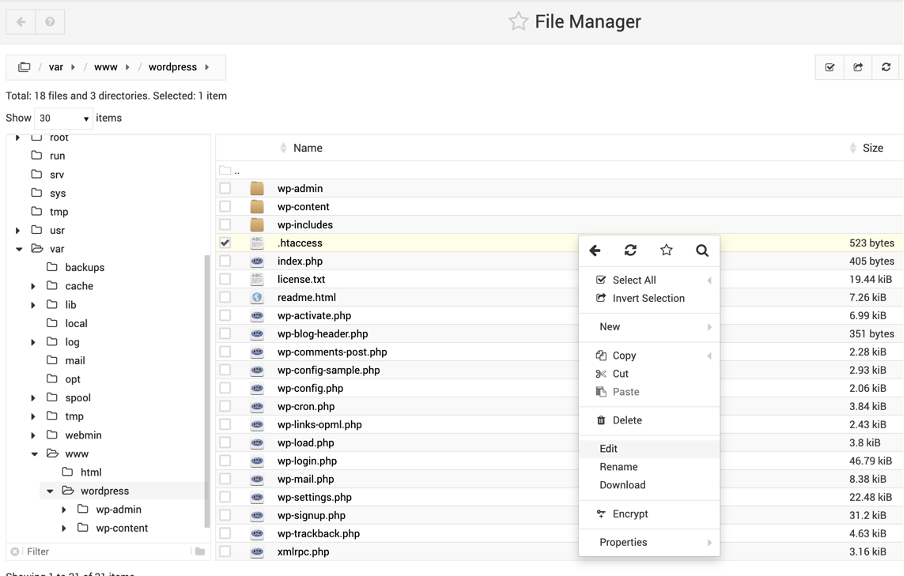Viewport: 904px width, 576px height.
Task: Click the folder icon beside Filter box
Action: [200, 552]
